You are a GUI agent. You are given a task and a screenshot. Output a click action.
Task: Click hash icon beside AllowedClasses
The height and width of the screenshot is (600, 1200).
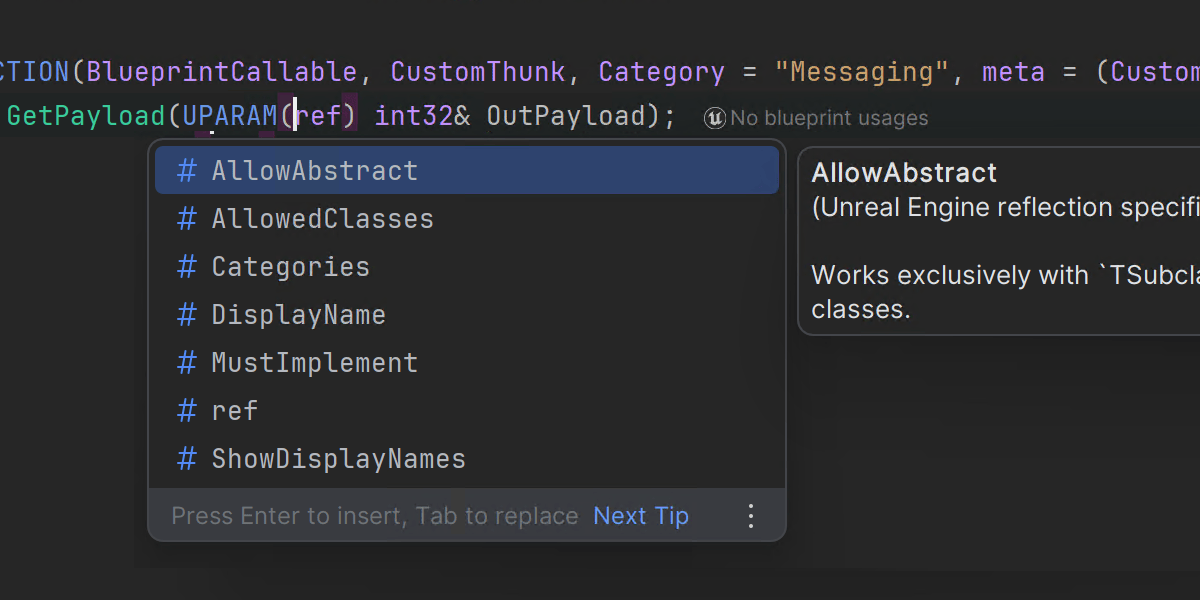[x=187, y=219]
